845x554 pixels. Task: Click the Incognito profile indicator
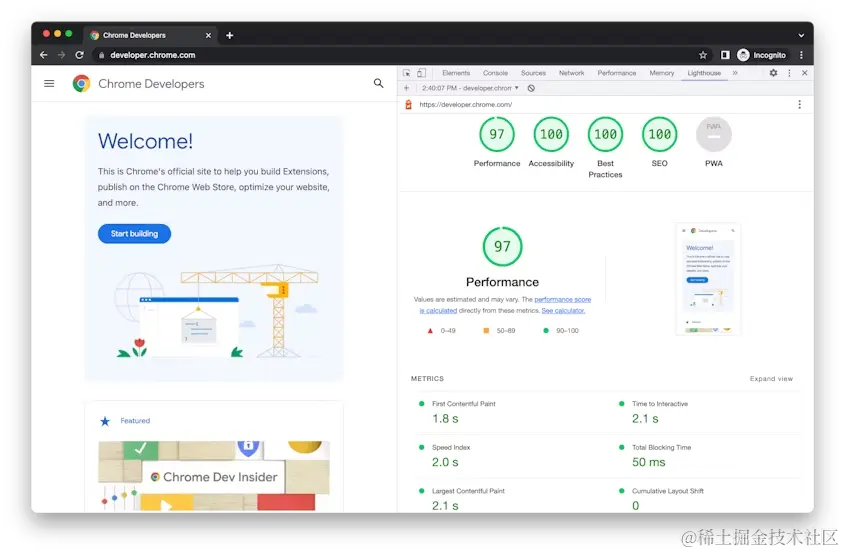click(761, 55)
